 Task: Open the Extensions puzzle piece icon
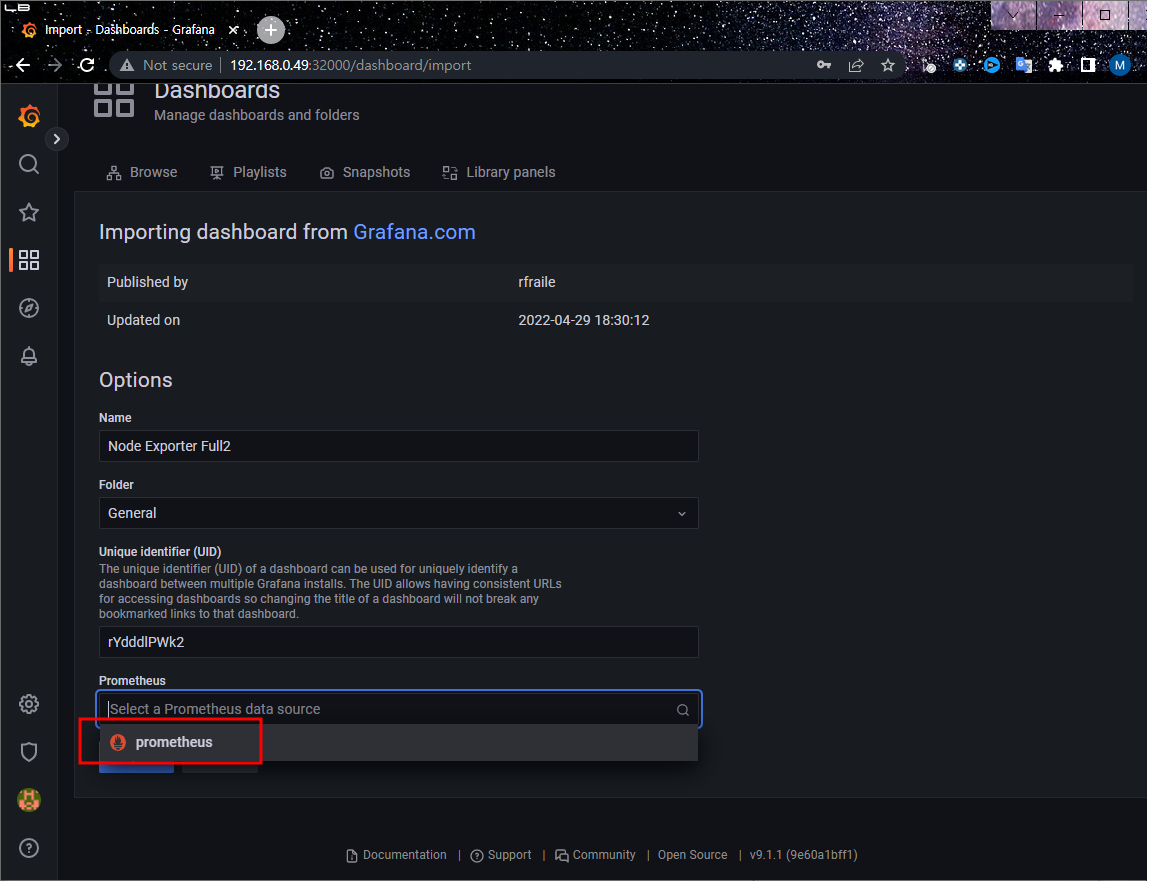point(1056,65)
